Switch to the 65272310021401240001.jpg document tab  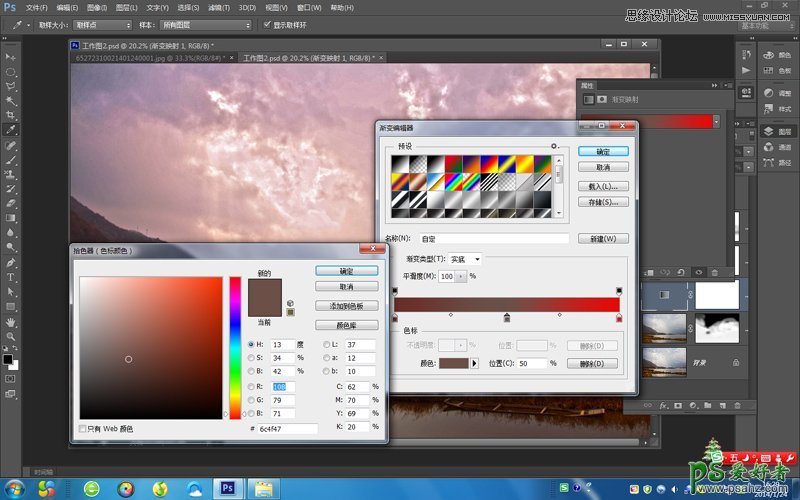(152, 59)
